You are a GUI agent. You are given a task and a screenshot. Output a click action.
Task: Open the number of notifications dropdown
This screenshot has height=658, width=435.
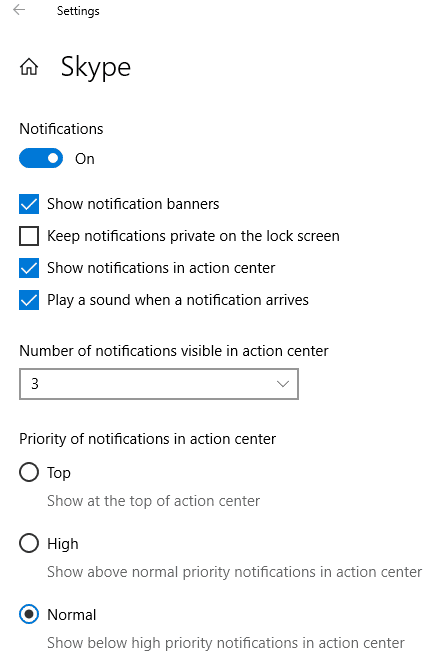pos(159,384)
